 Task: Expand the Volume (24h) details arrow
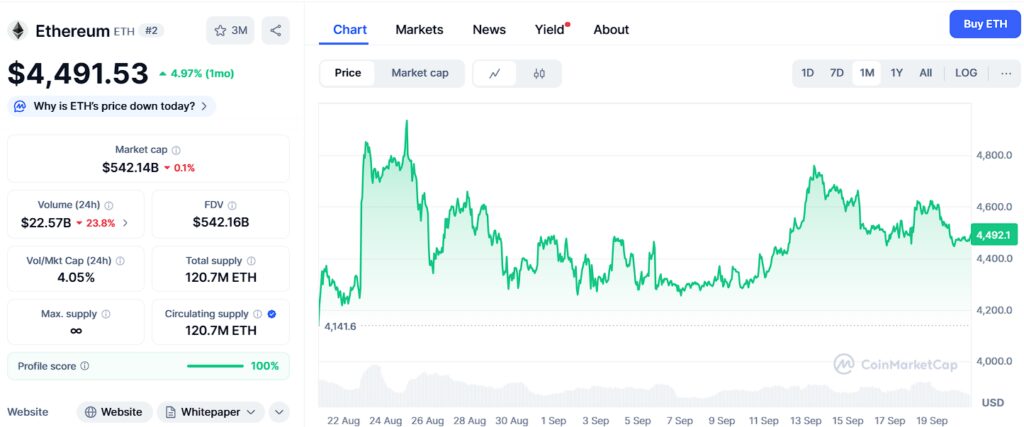(x=125, y=223)
